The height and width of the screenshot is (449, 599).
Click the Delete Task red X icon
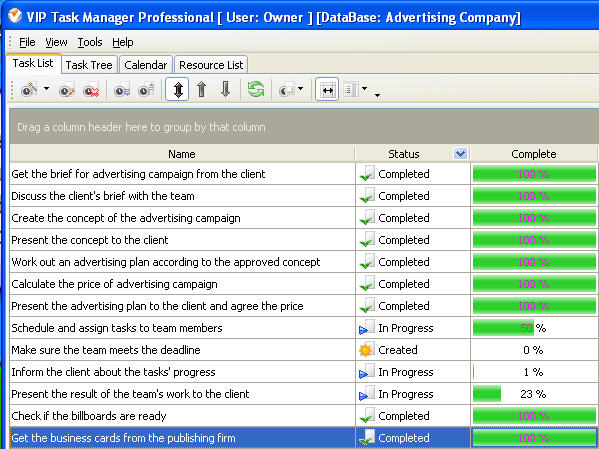(x=91, y=90)
